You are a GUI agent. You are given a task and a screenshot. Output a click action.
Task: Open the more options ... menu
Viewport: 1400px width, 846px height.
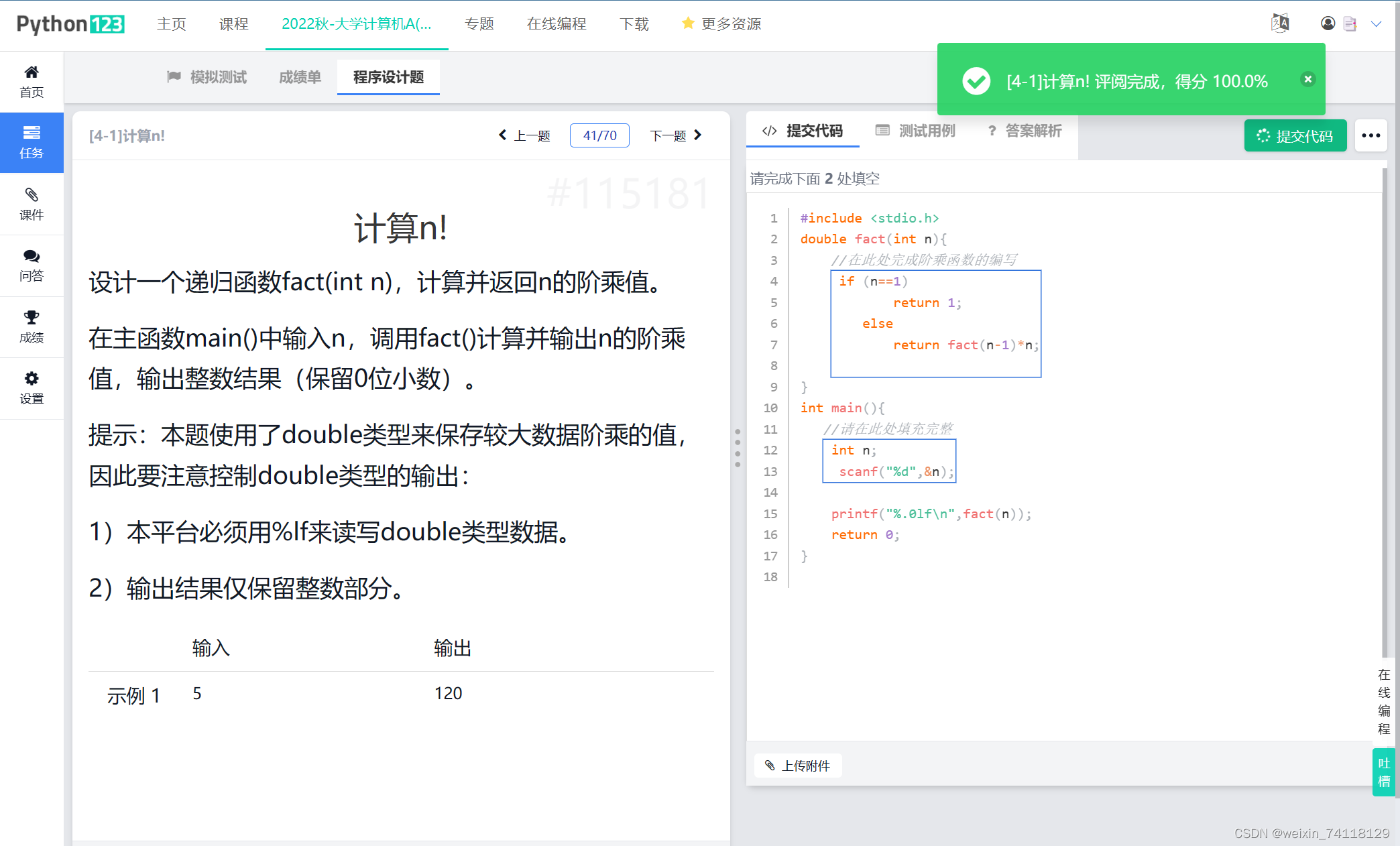click(1370, 135)
